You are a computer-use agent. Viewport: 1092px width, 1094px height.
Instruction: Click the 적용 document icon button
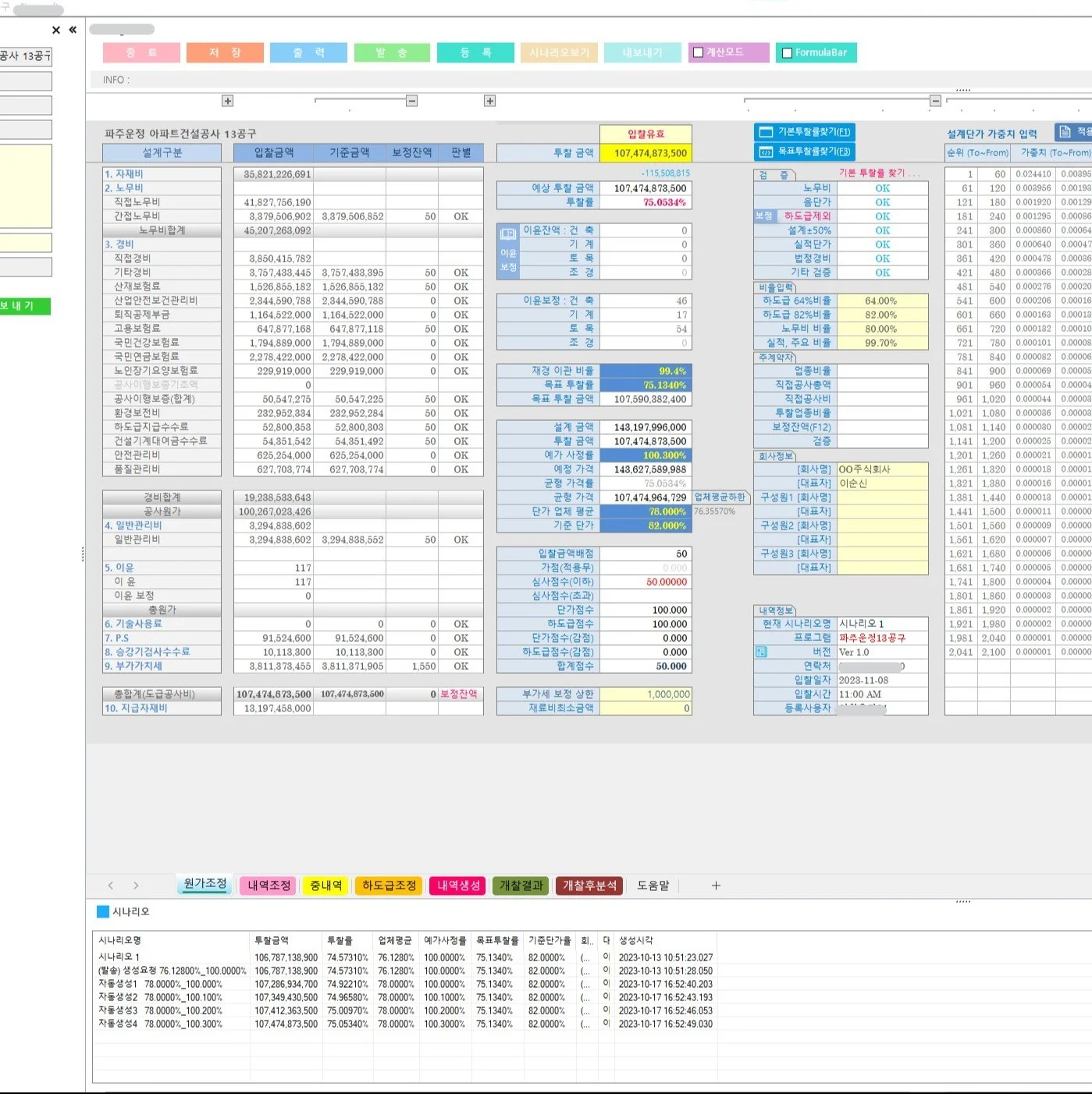[1073, 132]
